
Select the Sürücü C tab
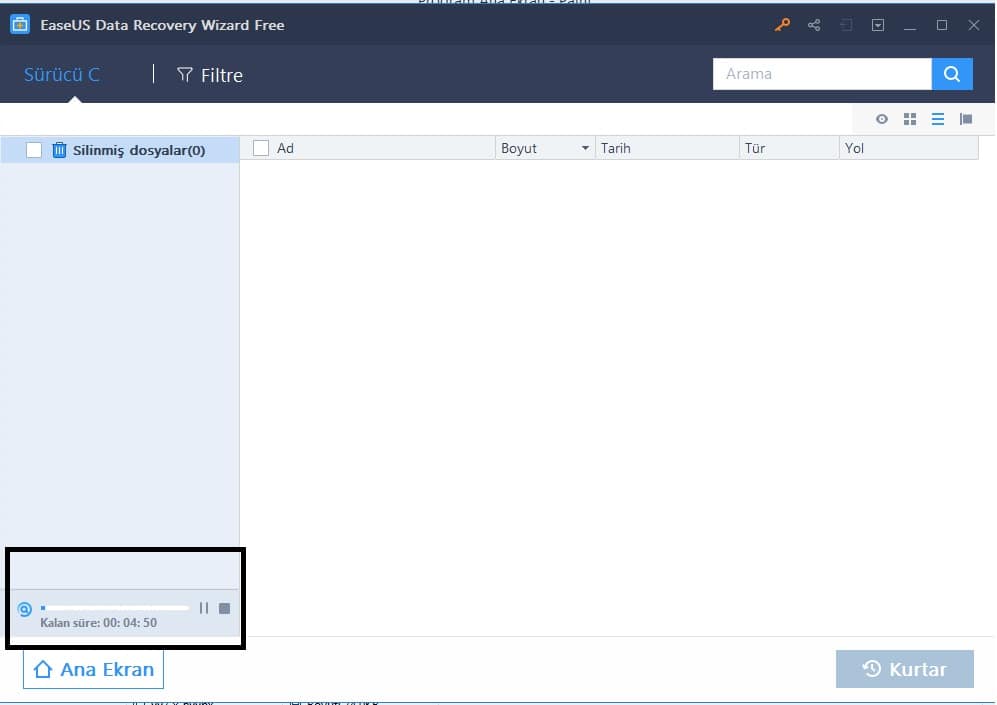point(62,75)
